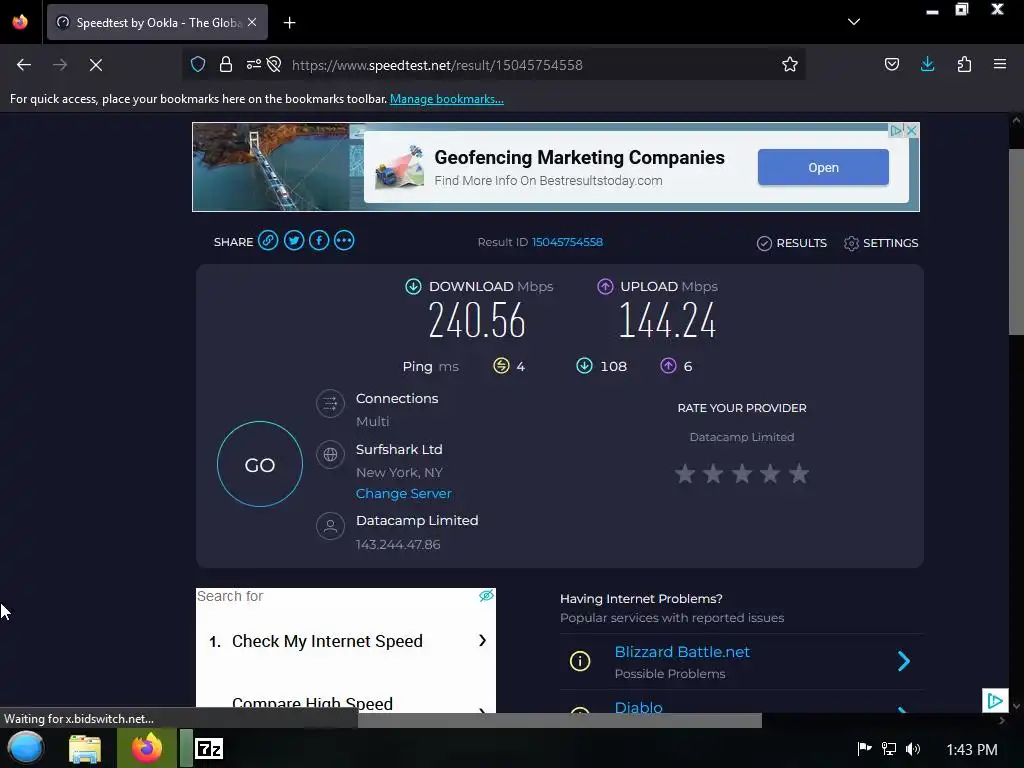Click the Connections mode icon
The image size is (1024, 768).
330,404
